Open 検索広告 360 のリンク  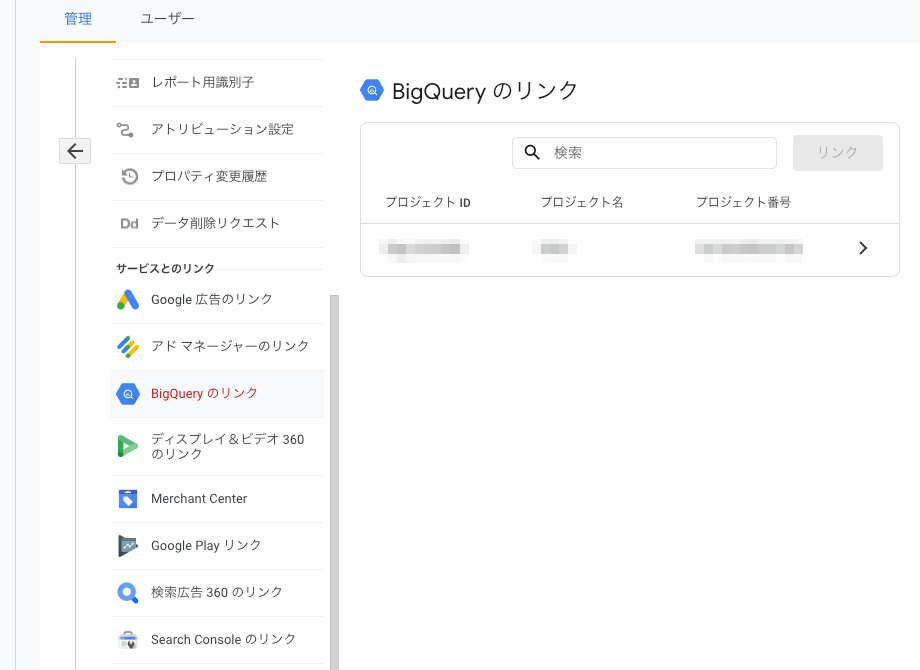(x=217, y=593)
